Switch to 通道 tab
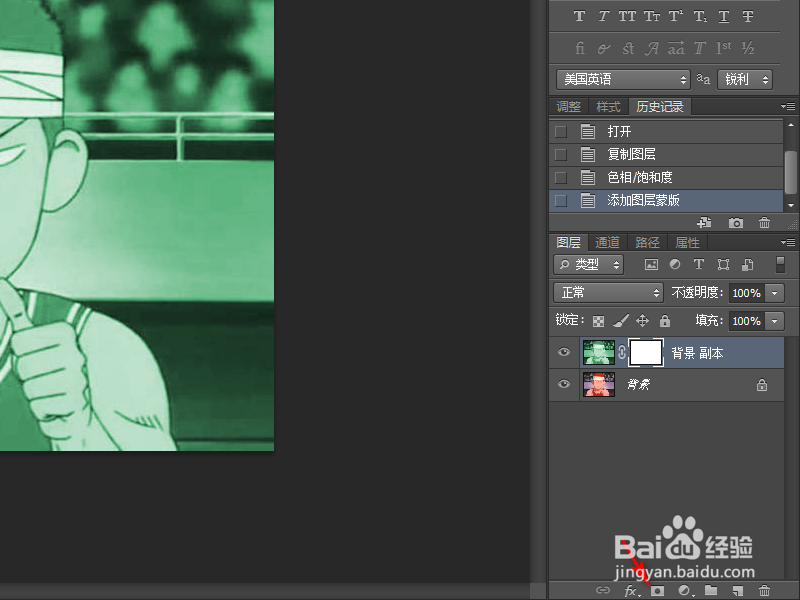This screenshot has width=800, height=600. (607, 242)
